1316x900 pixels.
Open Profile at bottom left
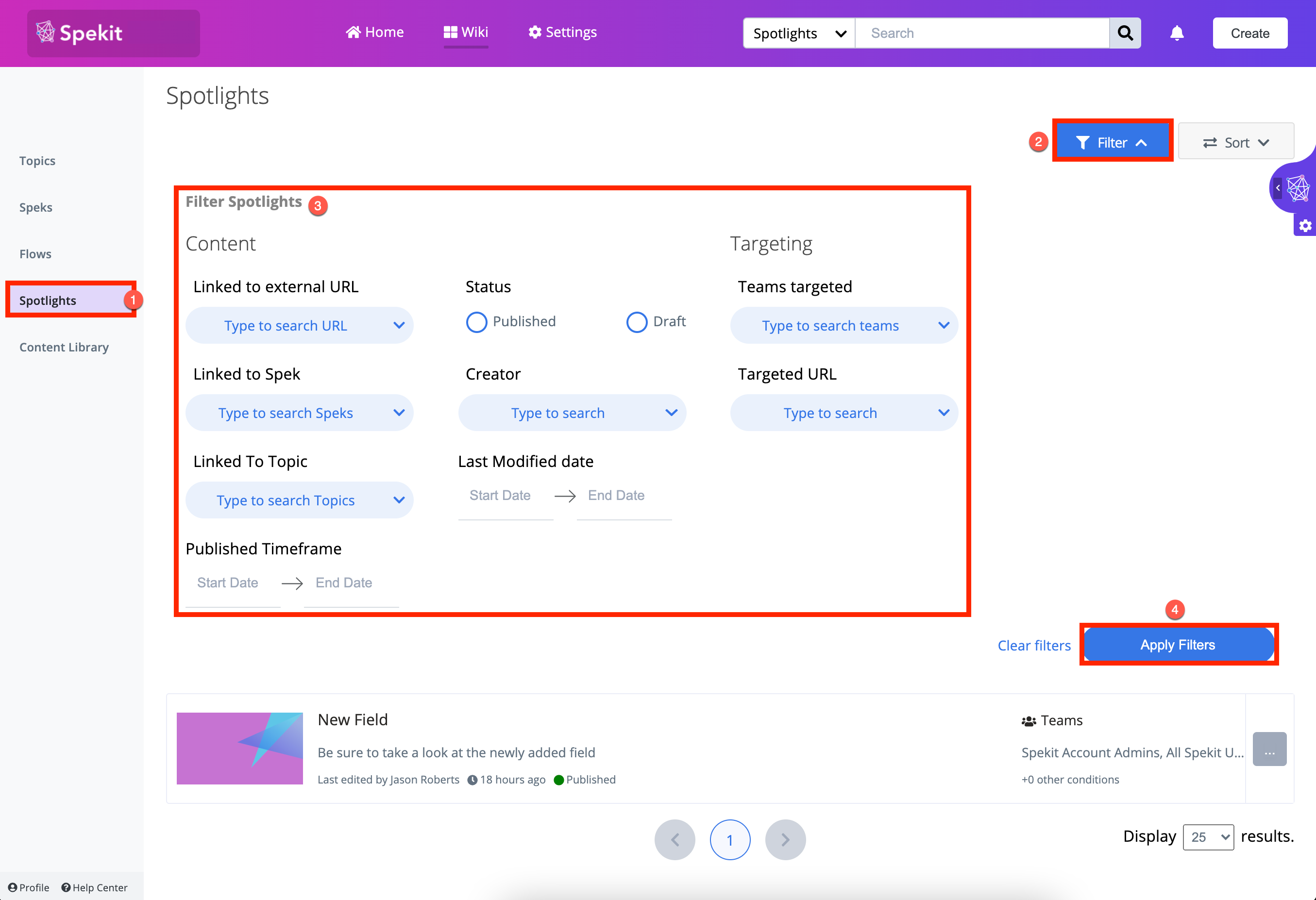[29, 887]
